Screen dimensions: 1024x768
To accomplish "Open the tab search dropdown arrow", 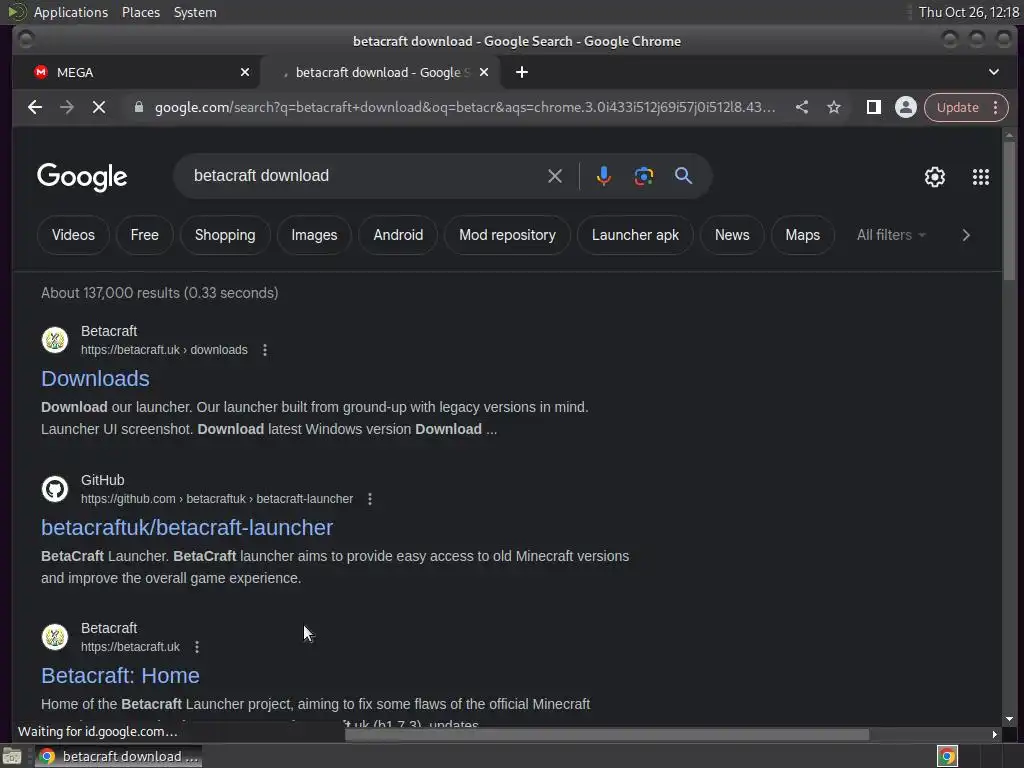I will 993,72.
